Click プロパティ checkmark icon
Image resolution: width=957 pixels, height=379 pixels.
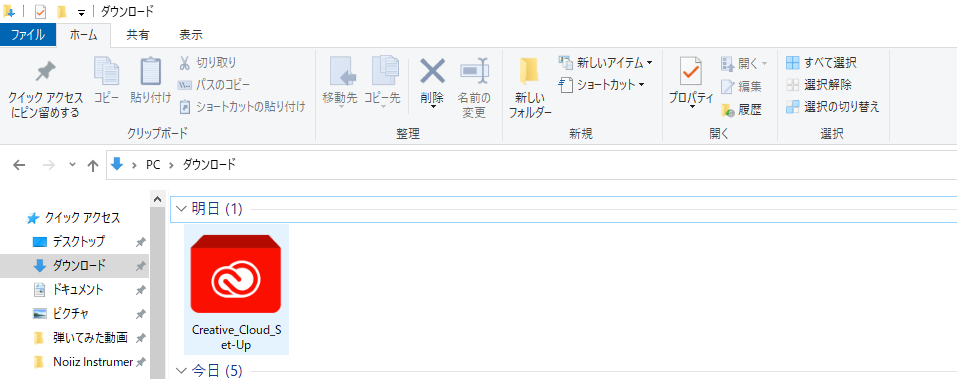[x=691, y=72]
